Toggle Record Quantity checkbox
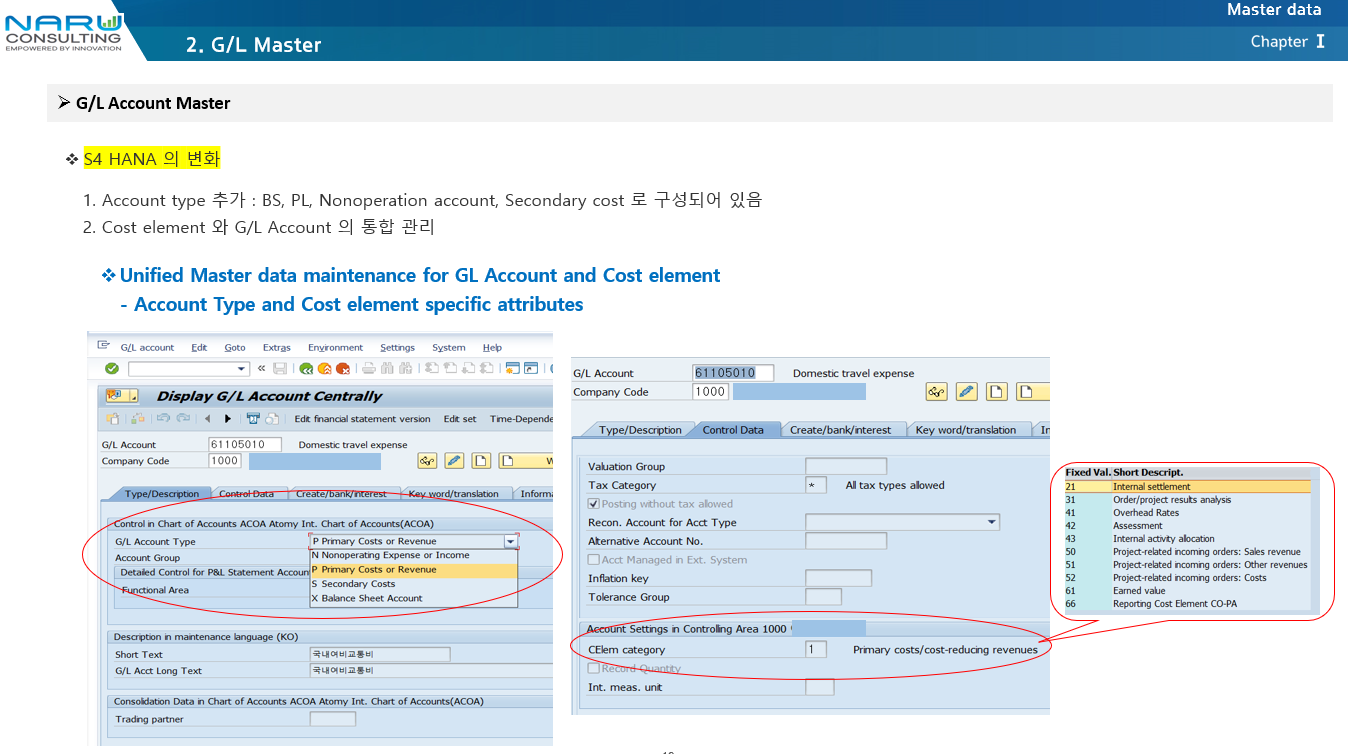This screenshot has width=1348, height=754. point(594,668)
